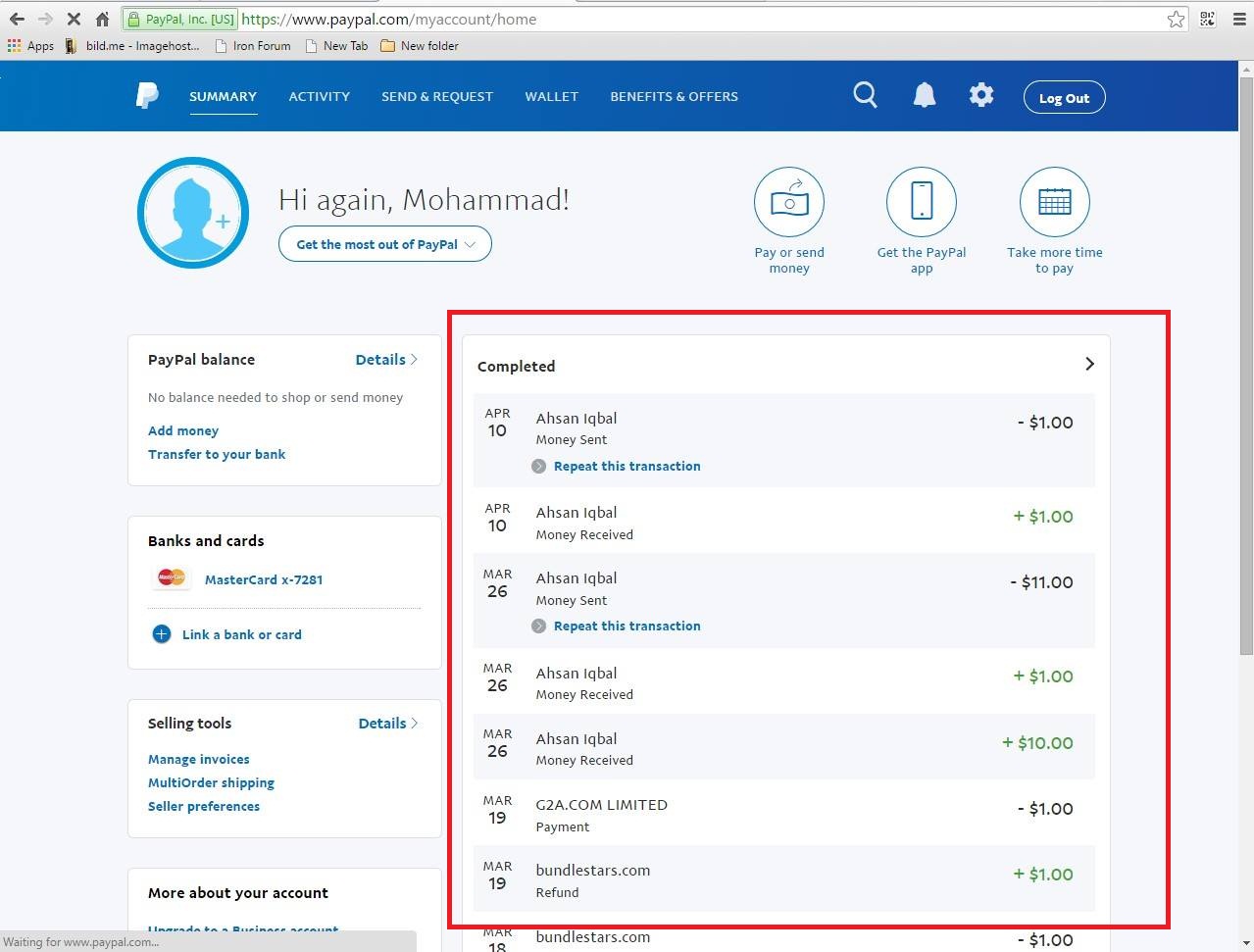Switch to the Activity tab
This screenshot has width=1254, height=952.
click(x=319, y=96)
